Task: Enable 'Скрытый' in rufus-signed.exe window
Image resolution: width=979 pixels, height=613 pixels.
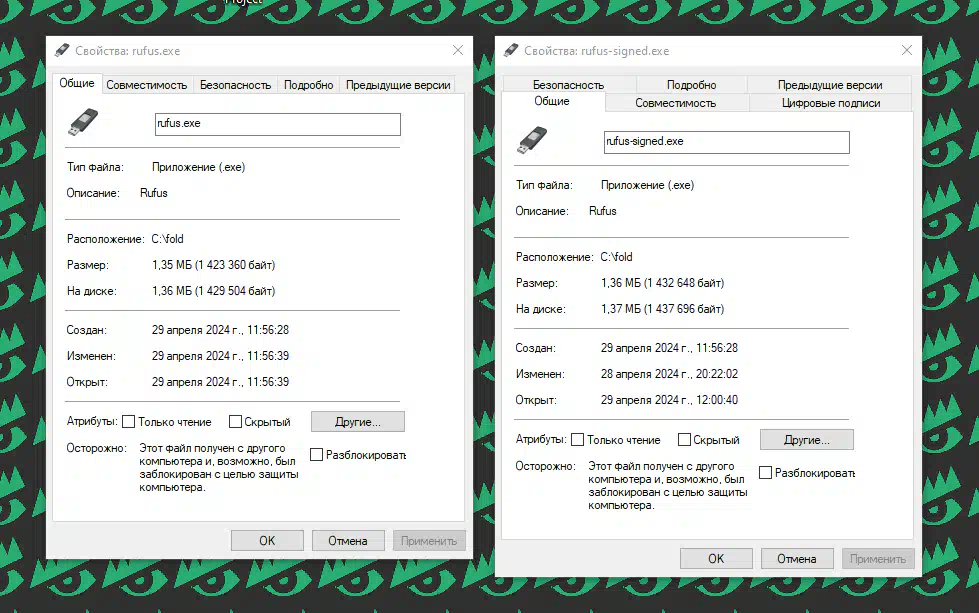Action: click(684, 440)
